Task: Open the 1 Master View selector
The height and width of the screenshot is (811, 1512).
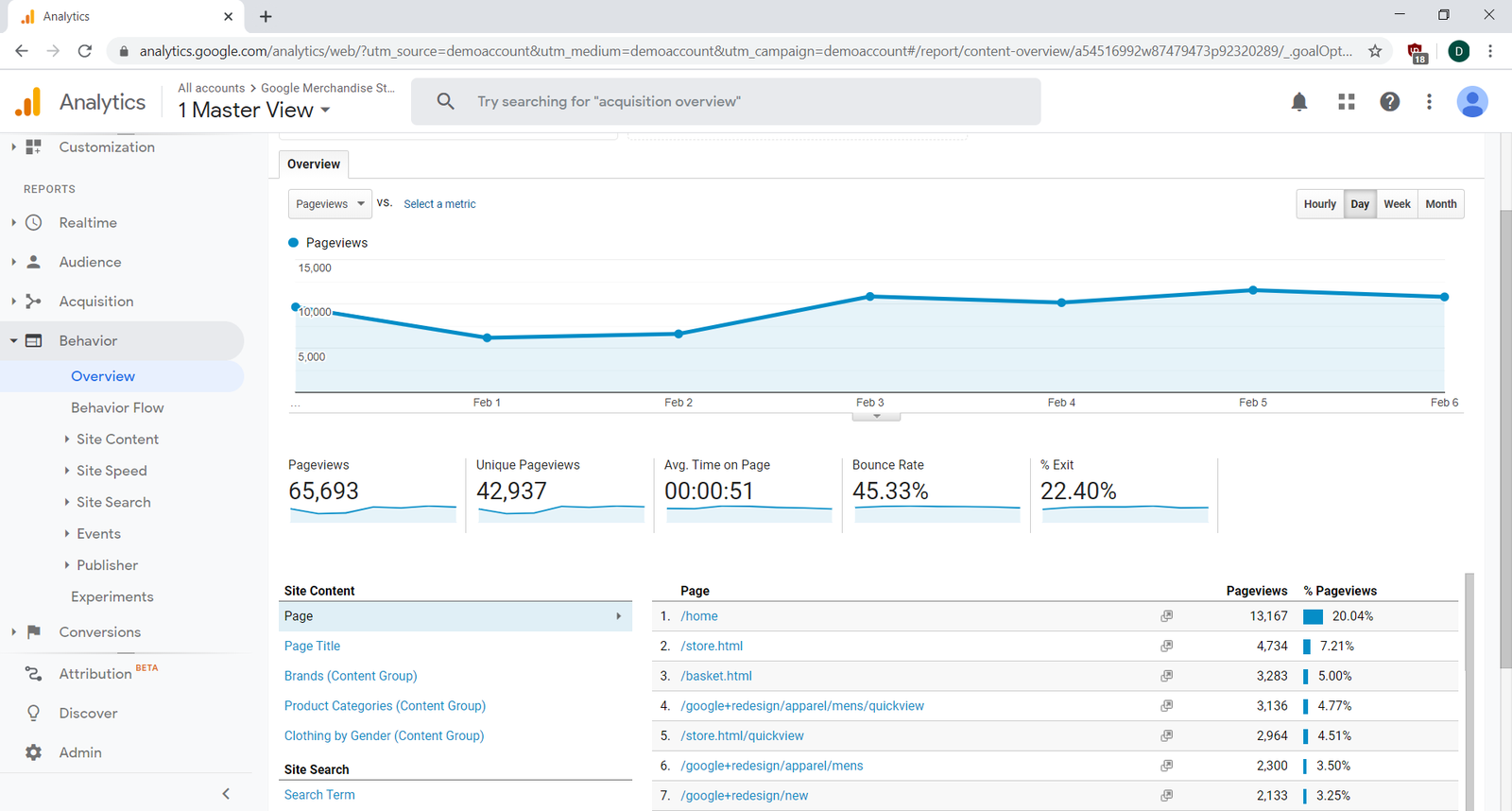Action: pyautogui.click(x=254, y=111)
